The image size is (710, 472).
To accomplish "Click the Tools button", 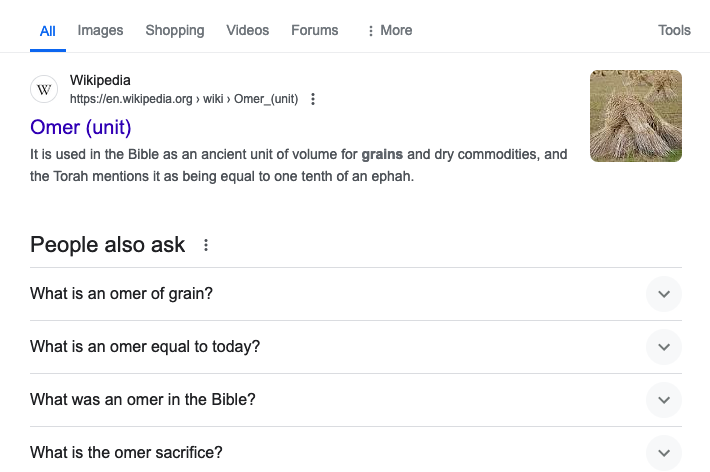I will pyautogui.click(x=674, y=30).
